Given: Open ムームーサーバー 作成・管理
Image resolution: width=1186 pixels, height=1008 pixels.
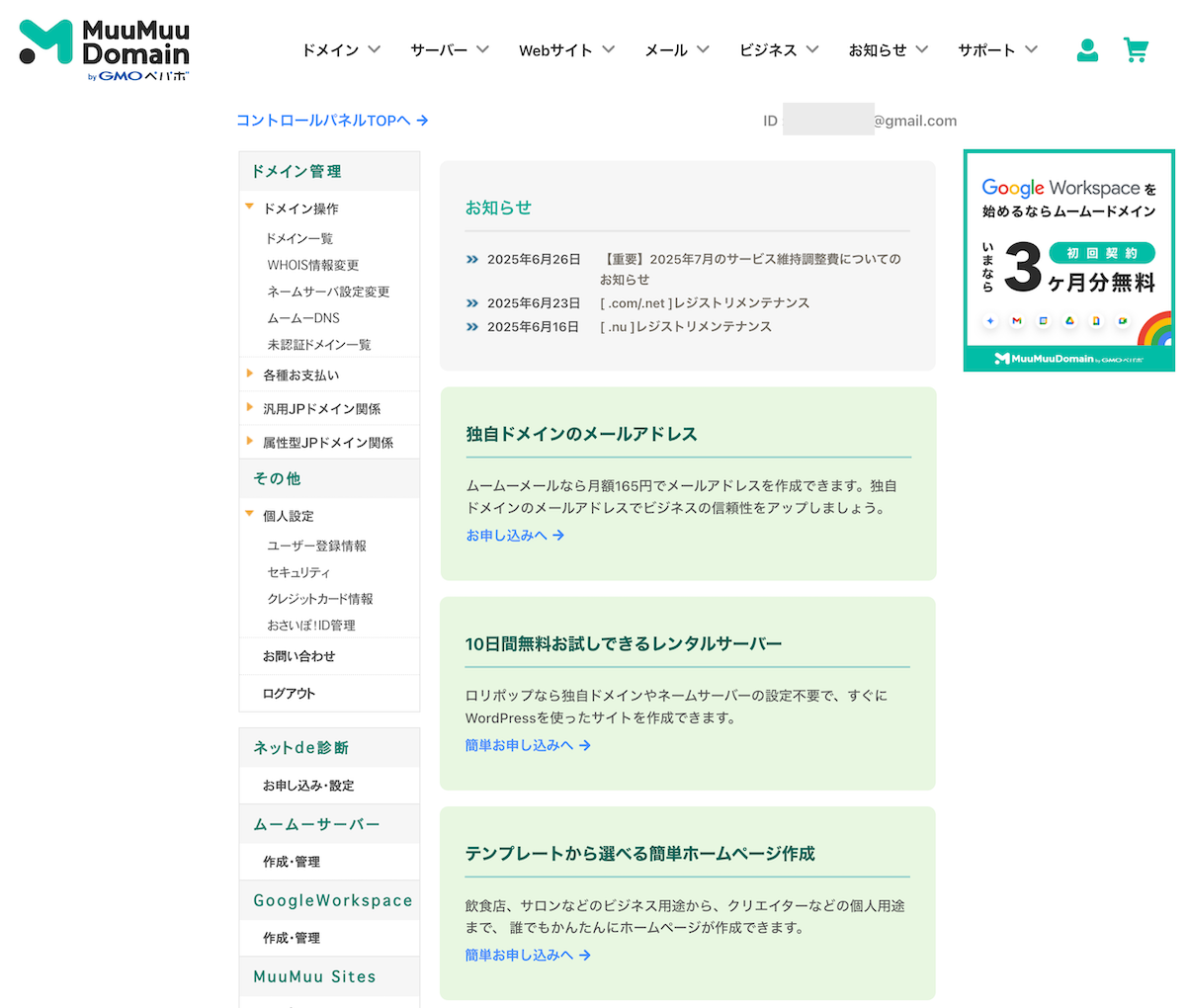Looking at the screenshot, I should (292, 862).
